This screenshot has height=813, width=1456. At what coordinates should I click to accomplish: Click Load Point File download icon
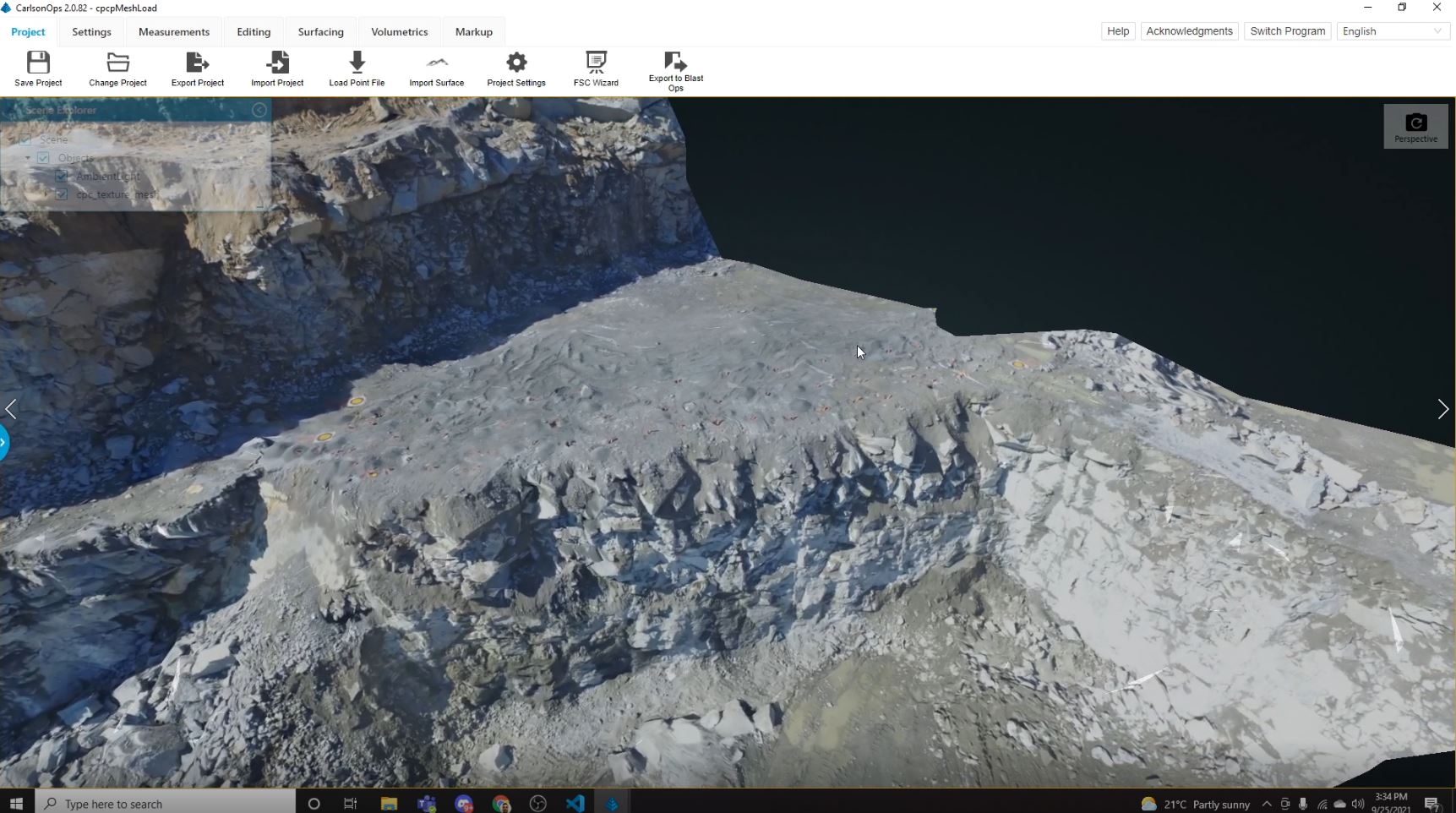pyautogui.click(x=357, y=63)
